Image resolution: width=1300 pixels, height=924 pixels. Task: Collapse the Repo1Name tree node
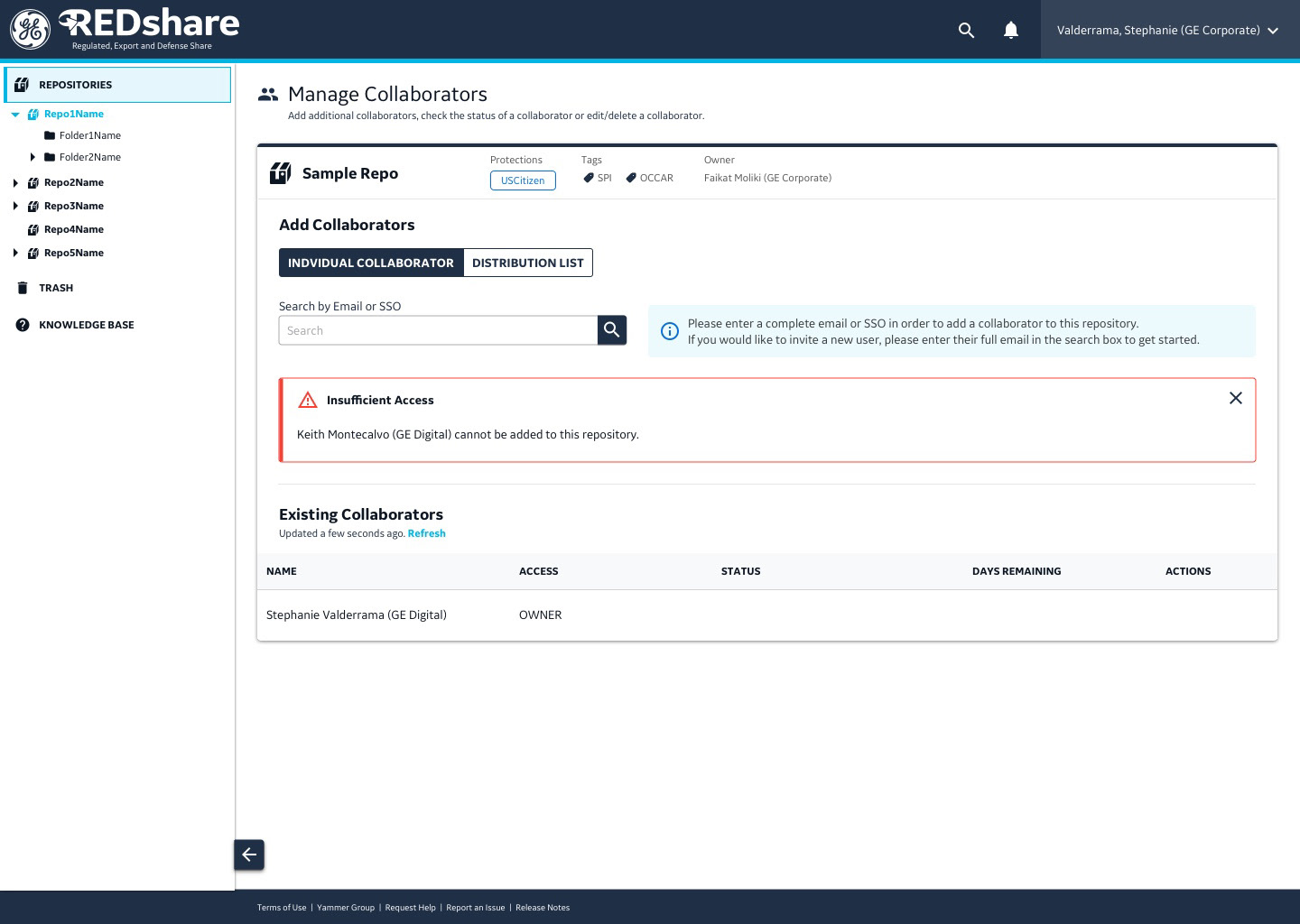15,115
